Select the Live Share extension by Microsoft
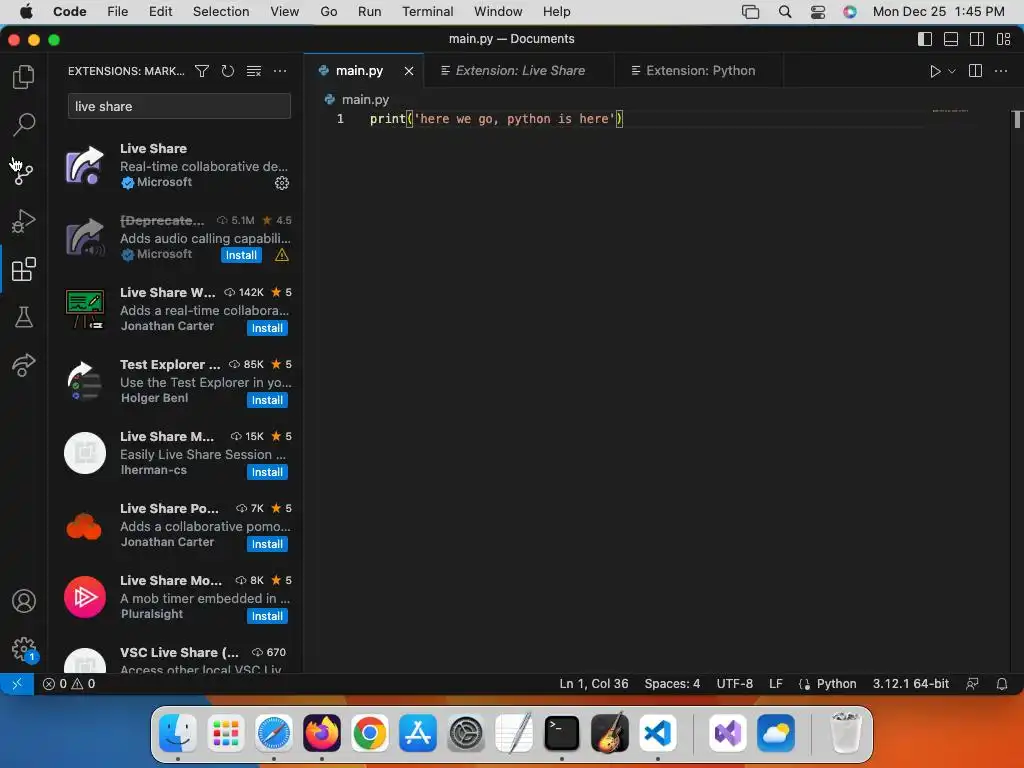The image size is (1024, 768). [x=176, y=165]
